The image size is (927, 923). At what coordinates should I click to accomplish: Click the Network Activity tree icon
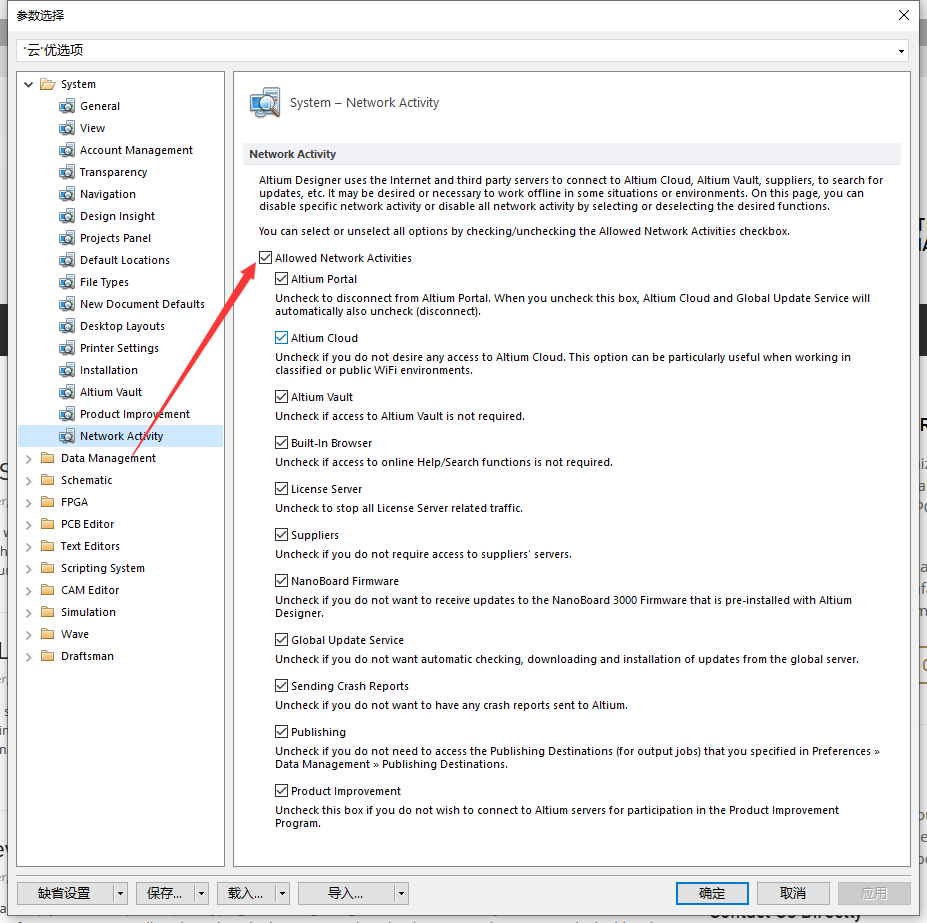point(67,436)
